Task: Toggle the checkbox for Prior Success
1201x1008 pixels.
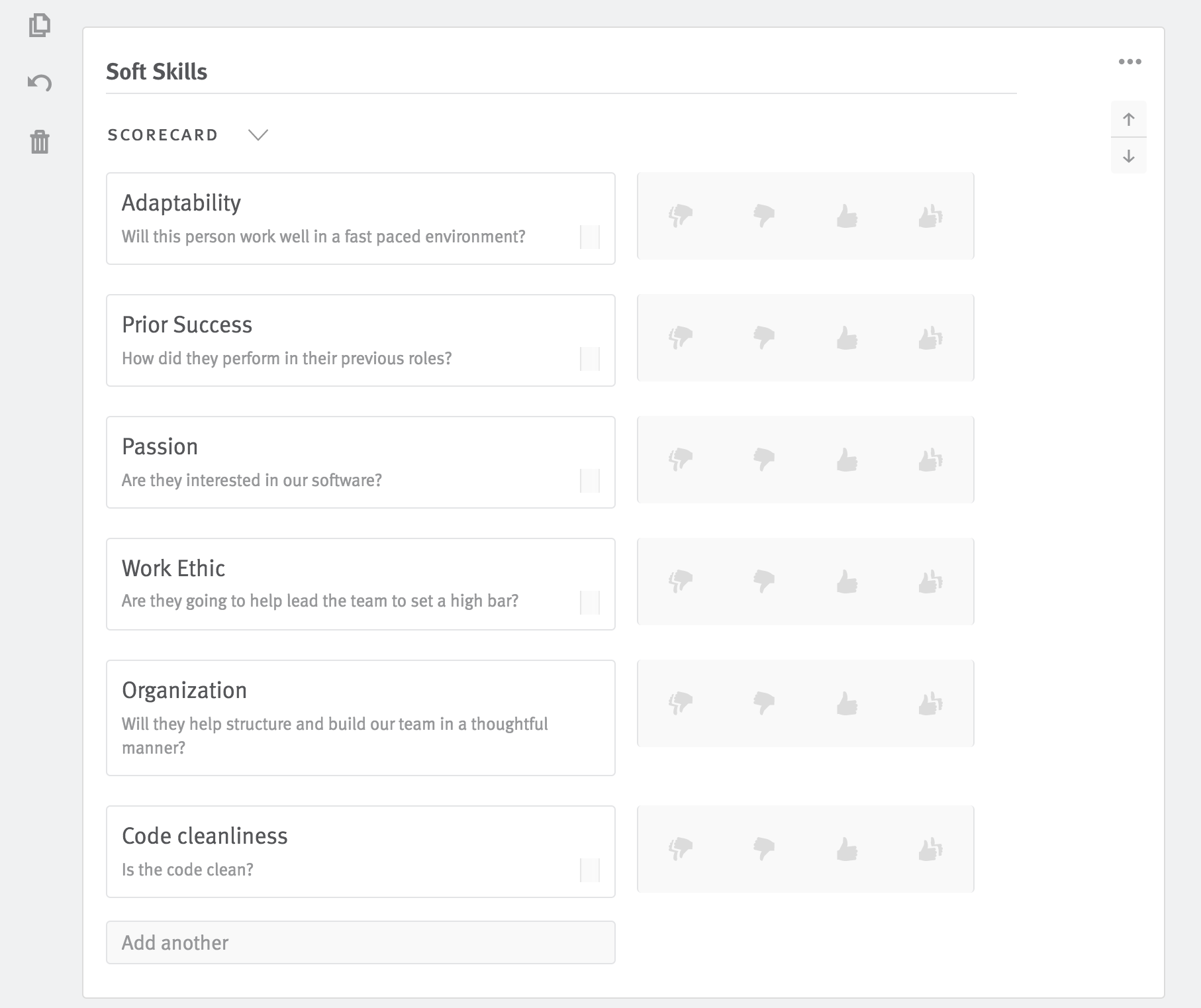Action: (x=589, y=358)
